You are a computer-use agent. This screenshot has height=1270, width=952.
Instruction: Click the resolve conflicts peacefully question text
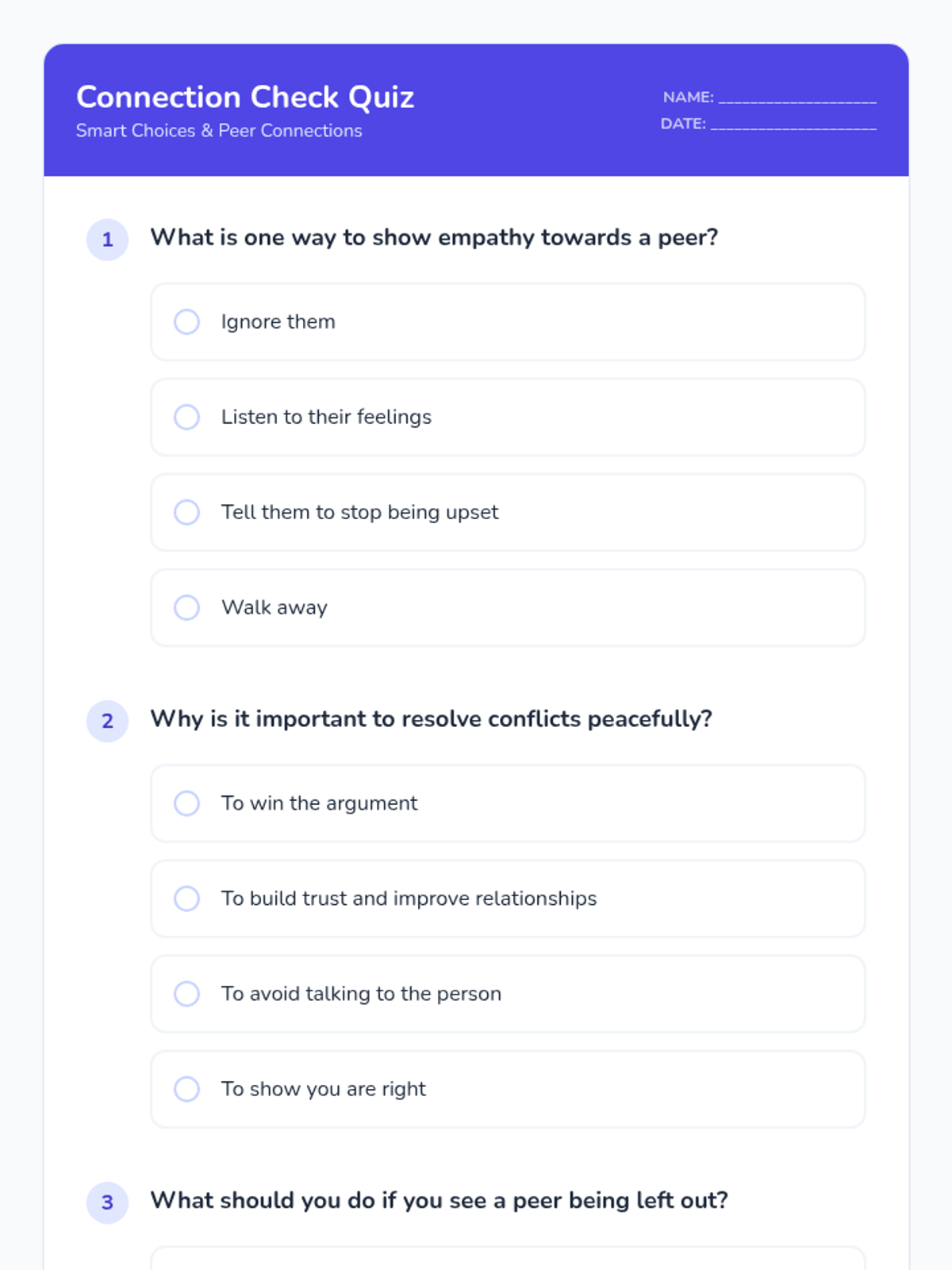point(431,719)
